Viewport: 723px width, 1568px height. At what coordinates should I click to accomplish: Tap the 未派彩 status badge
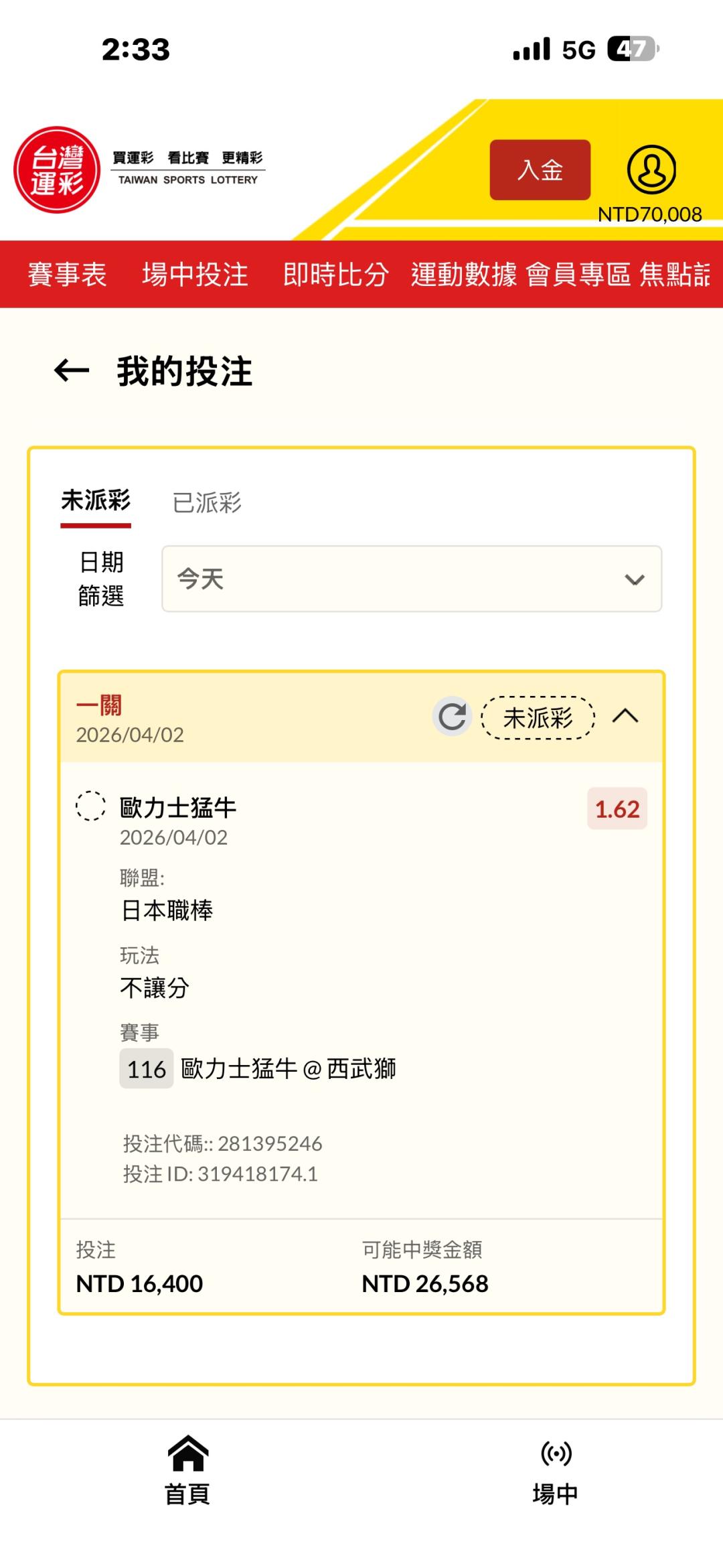coord(538,717)
